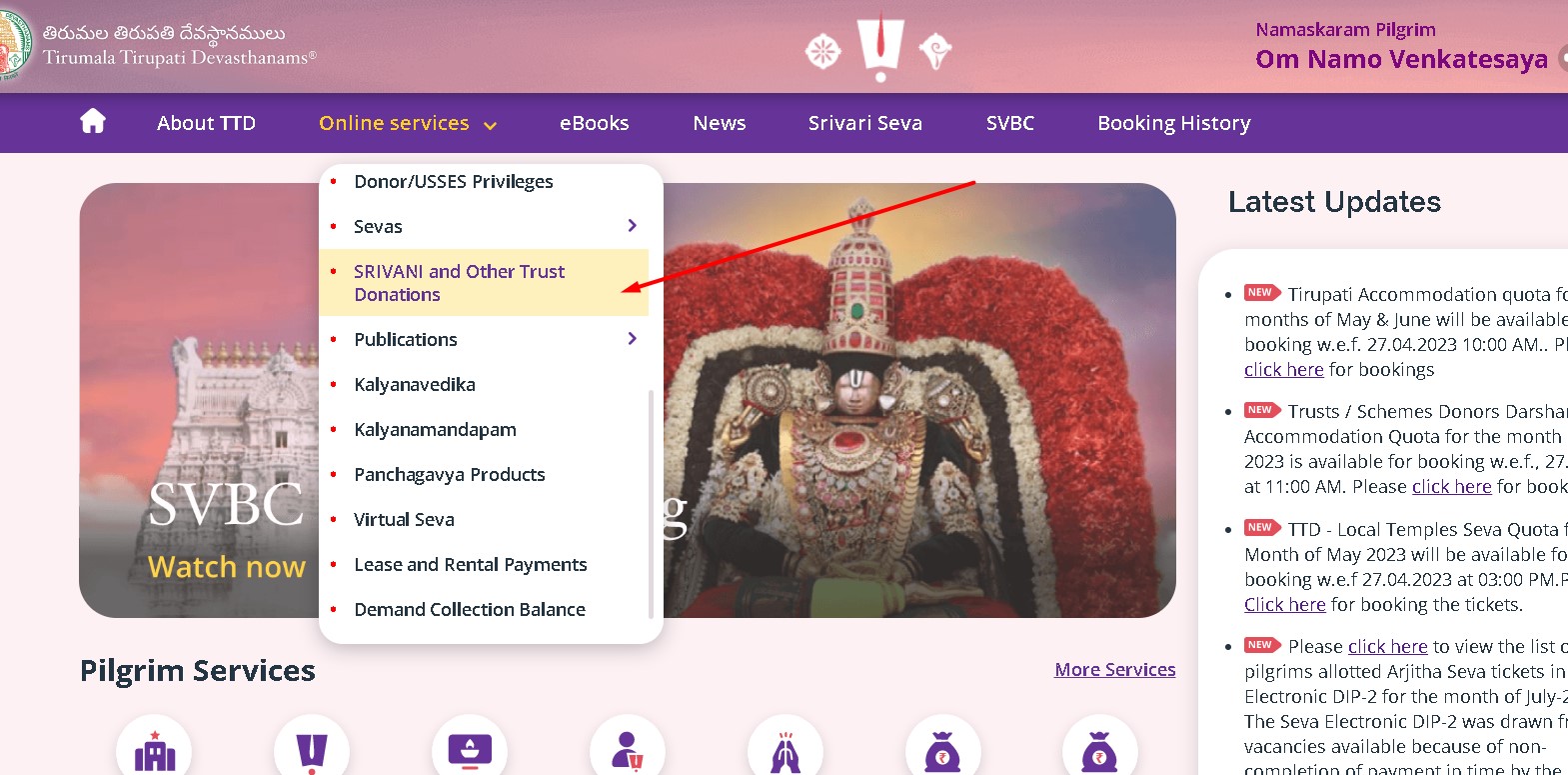Select Panchagavya Products

pos(484,475)
